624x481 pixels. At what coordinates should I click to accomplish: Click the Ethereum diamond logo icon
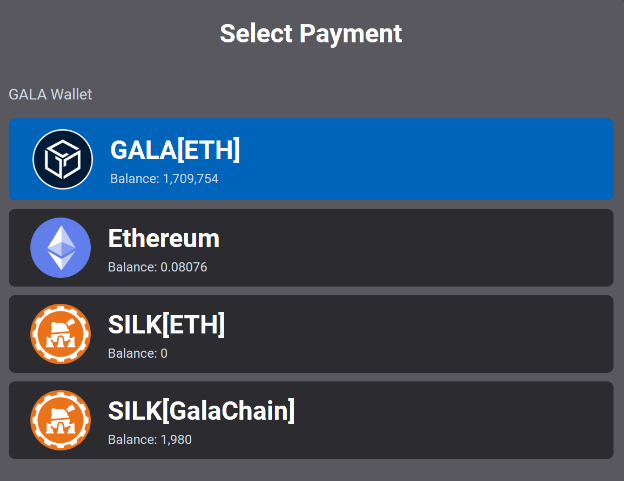60,247
